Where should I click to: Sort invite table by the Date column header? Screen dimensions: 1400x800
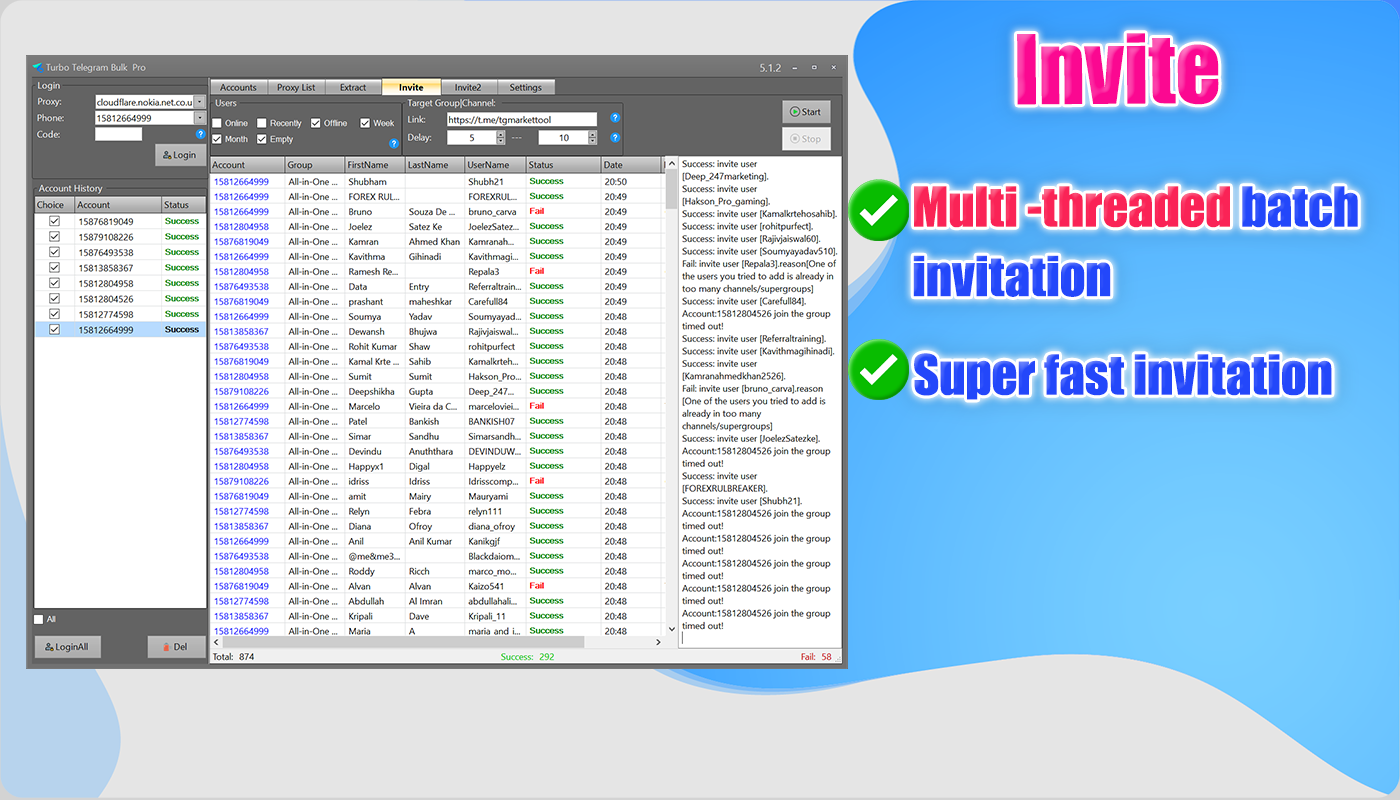point(630,165)
